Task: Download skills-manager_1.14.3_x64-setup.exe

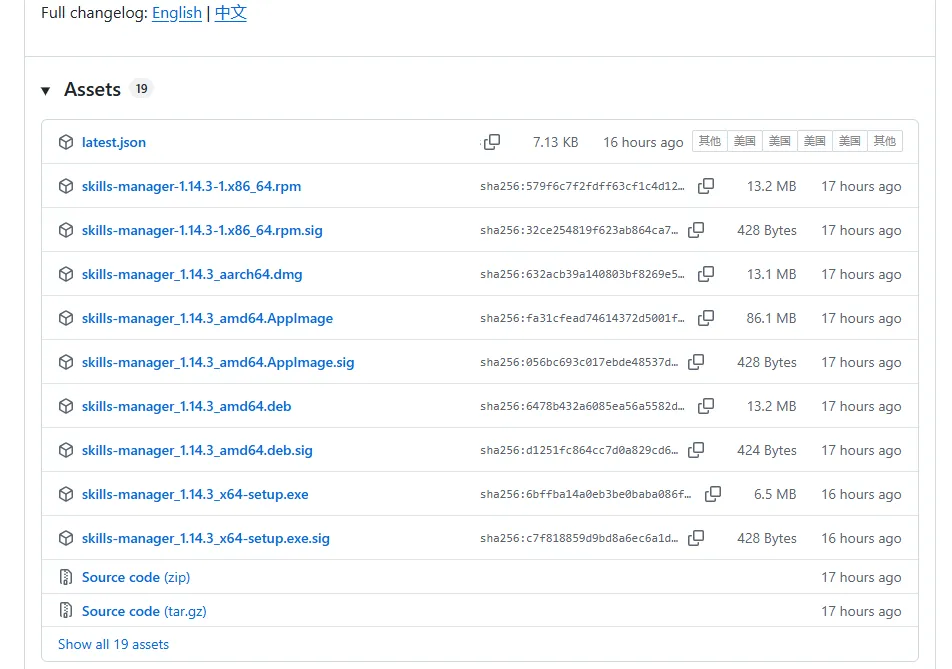Action: 195,494
